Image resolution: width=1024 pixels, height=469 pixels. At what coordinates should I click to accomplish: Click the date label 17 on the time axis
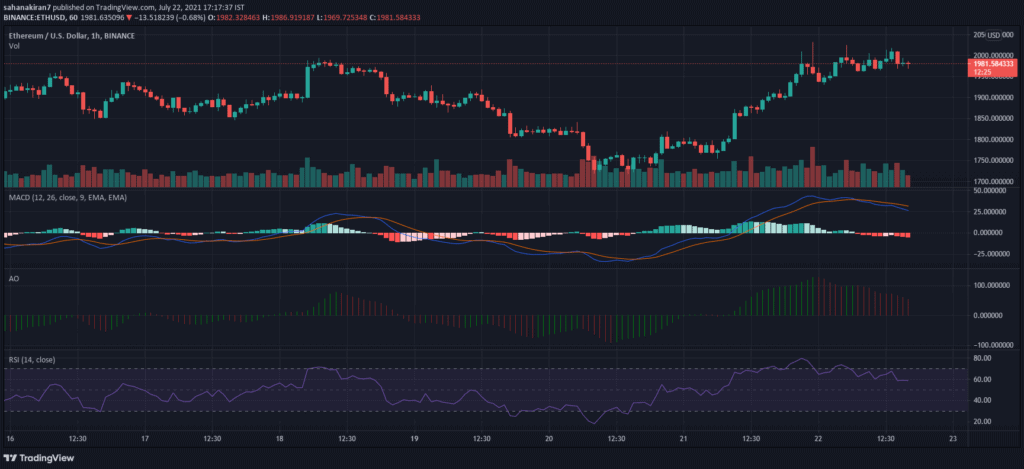(145, 438)
